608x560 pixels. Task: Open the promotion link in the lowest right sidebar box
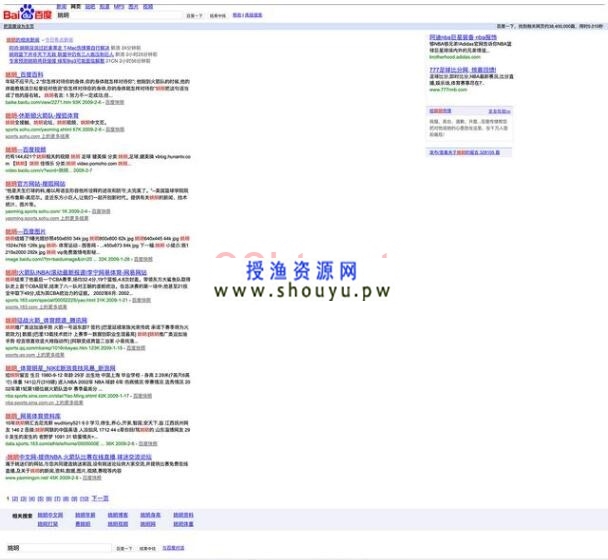click(464, 153)
